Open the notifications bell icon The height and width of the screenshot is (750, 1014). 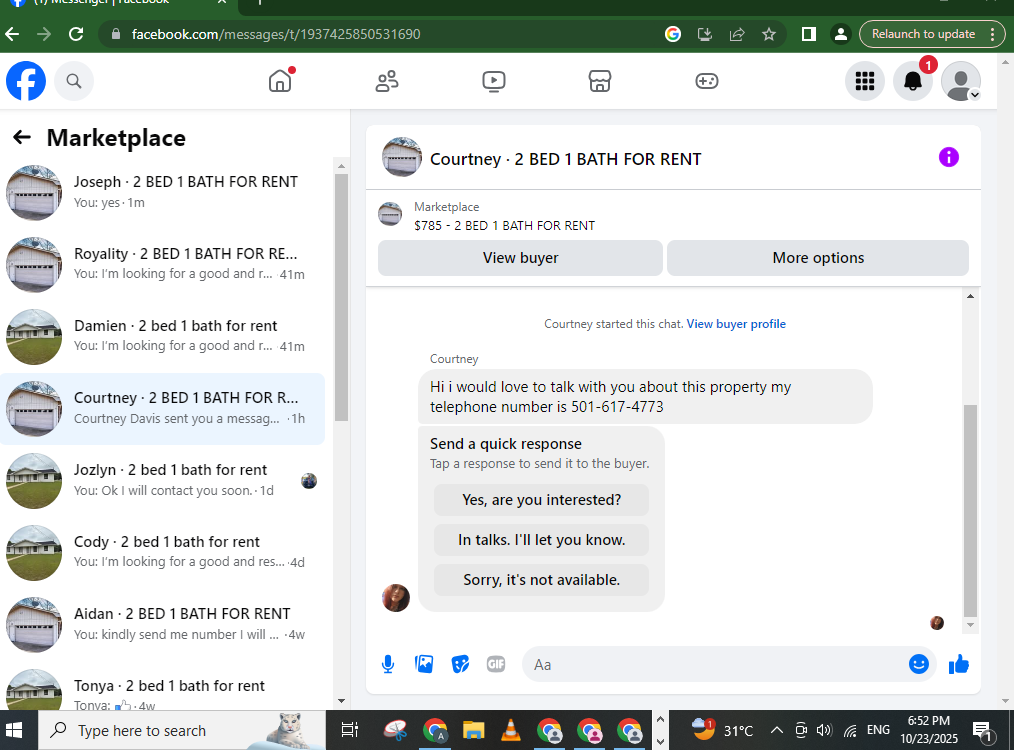[x=912, y=81]
